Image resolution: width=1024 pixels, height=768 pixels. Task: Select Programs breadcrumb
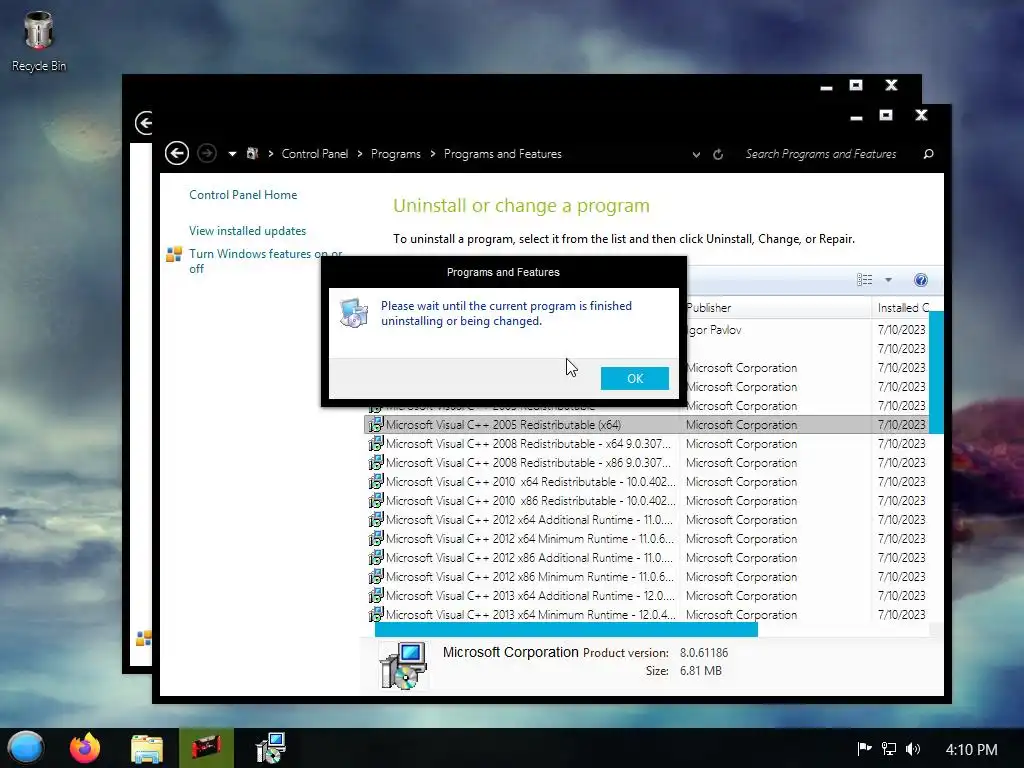tap(396, 153)
